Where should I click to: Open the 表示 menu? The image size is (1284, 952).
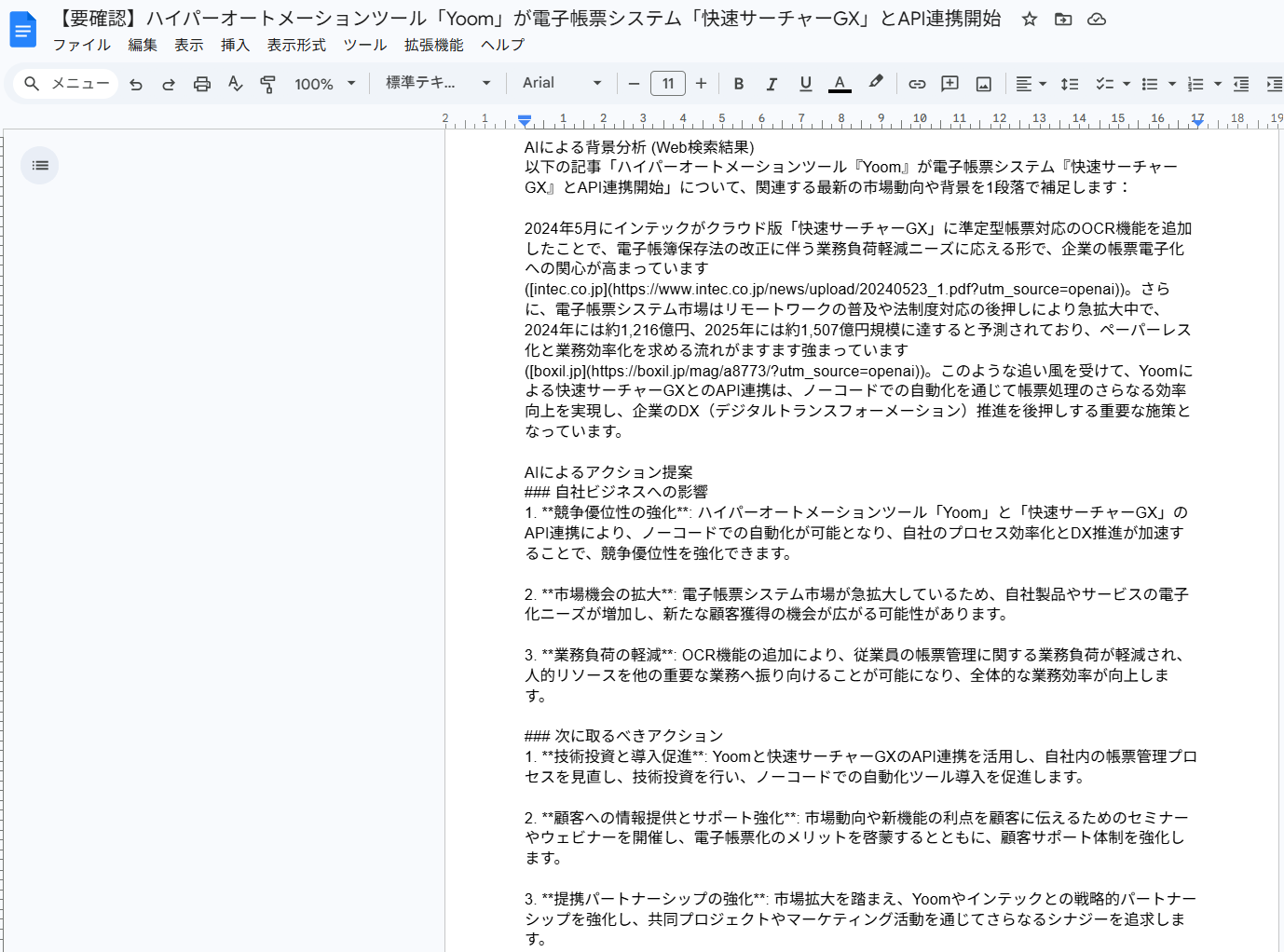(x=189, y=45)
